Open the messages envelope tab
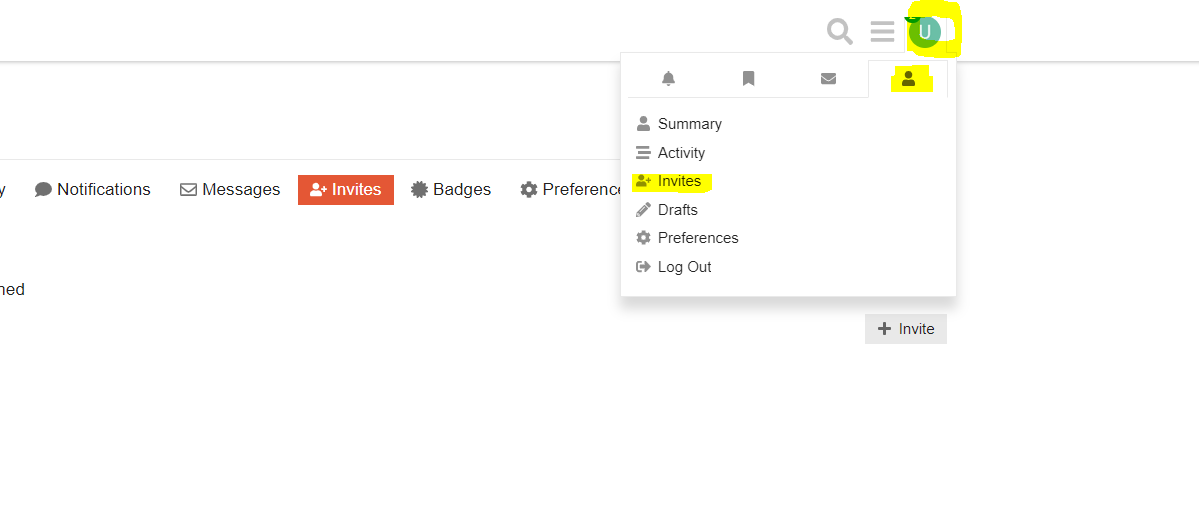Viewport: 1199px width, 520px height. click(828, 79)
